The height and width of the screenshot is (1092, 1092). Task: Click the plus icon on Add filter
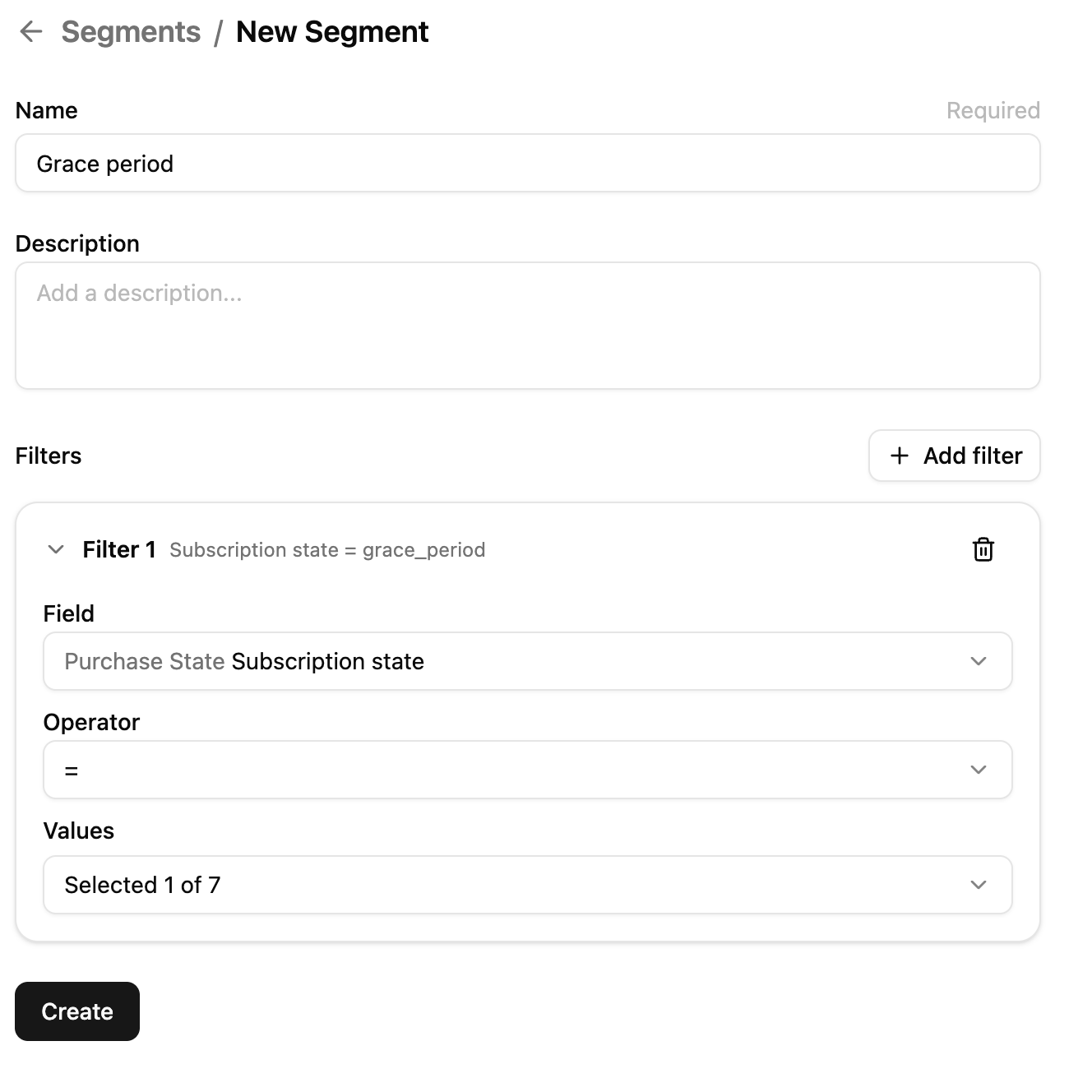coord(900,456)
